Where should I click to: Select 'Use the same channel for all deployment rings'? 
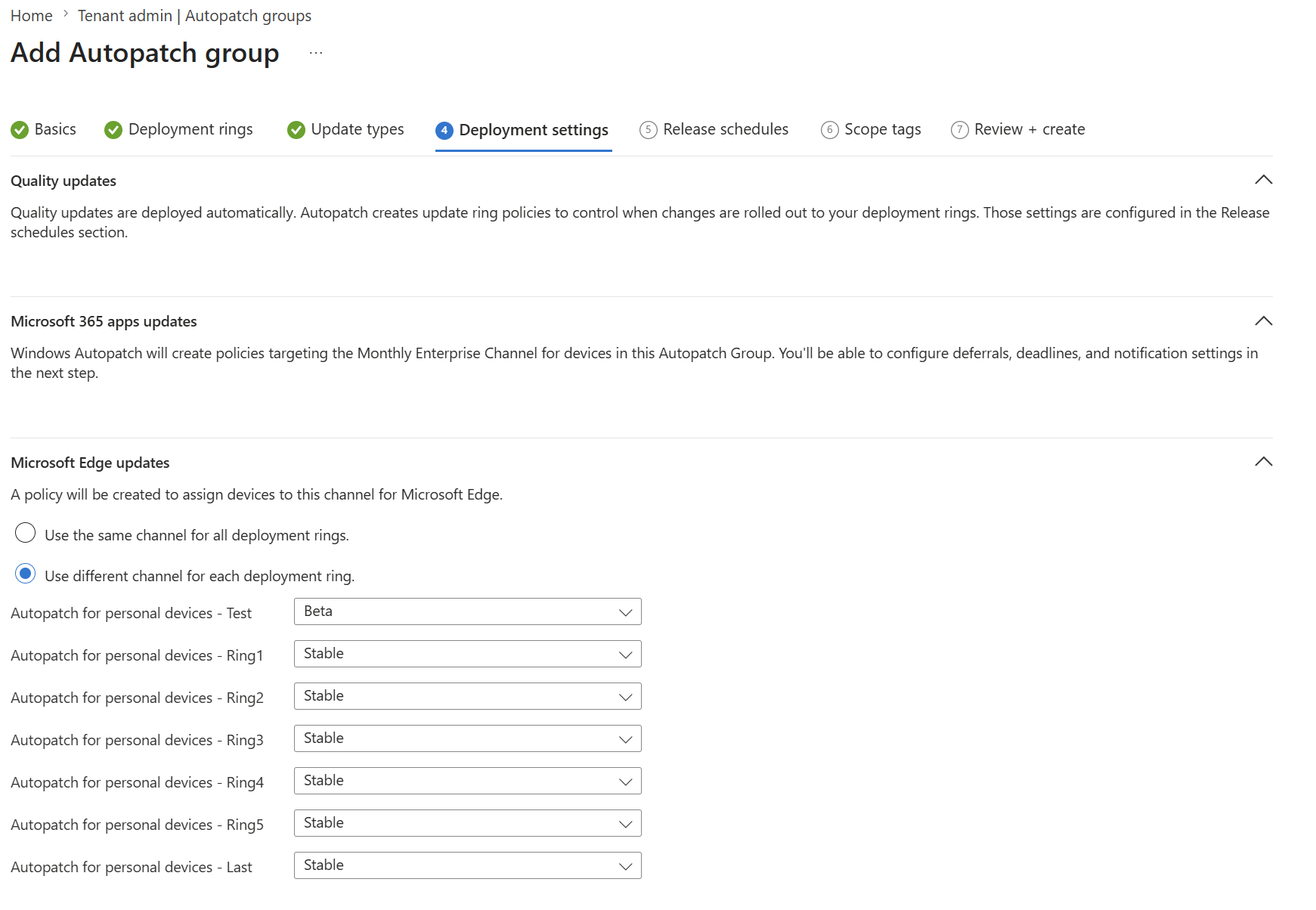tap(26, 533)
